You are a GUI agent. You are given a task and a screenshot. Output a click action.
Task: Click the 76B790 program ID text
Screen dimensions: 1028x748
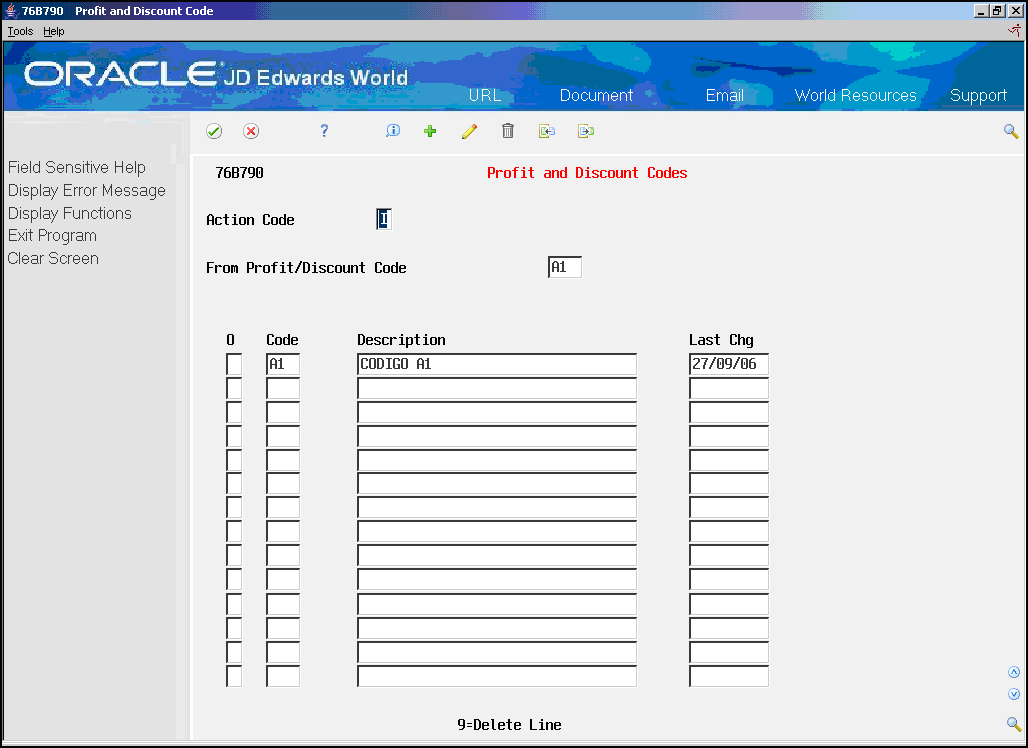point(239,173)
